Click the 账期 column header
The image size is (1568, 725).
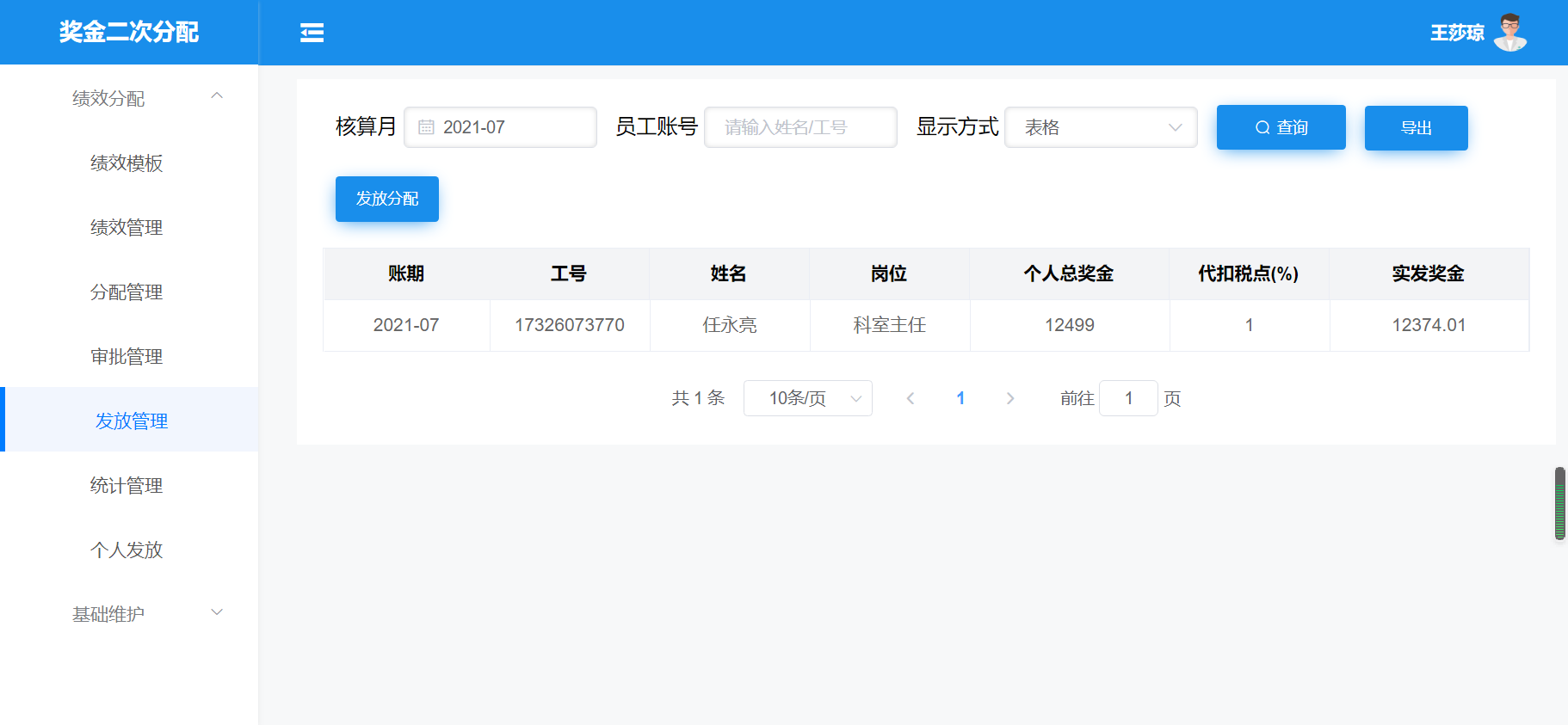point(406,273)
